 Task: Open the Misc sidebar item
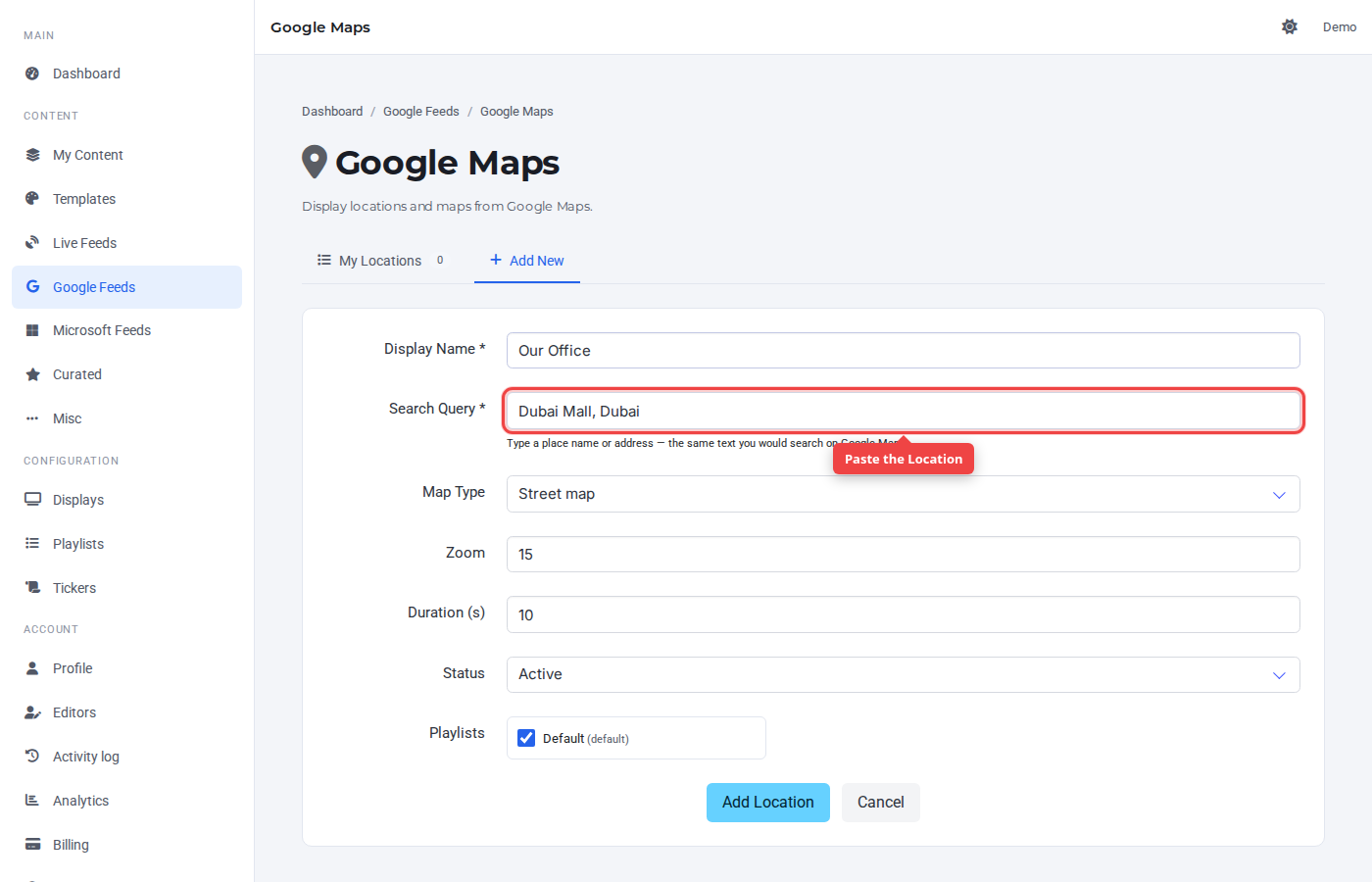pyautogui.click(x=126, y=418)
